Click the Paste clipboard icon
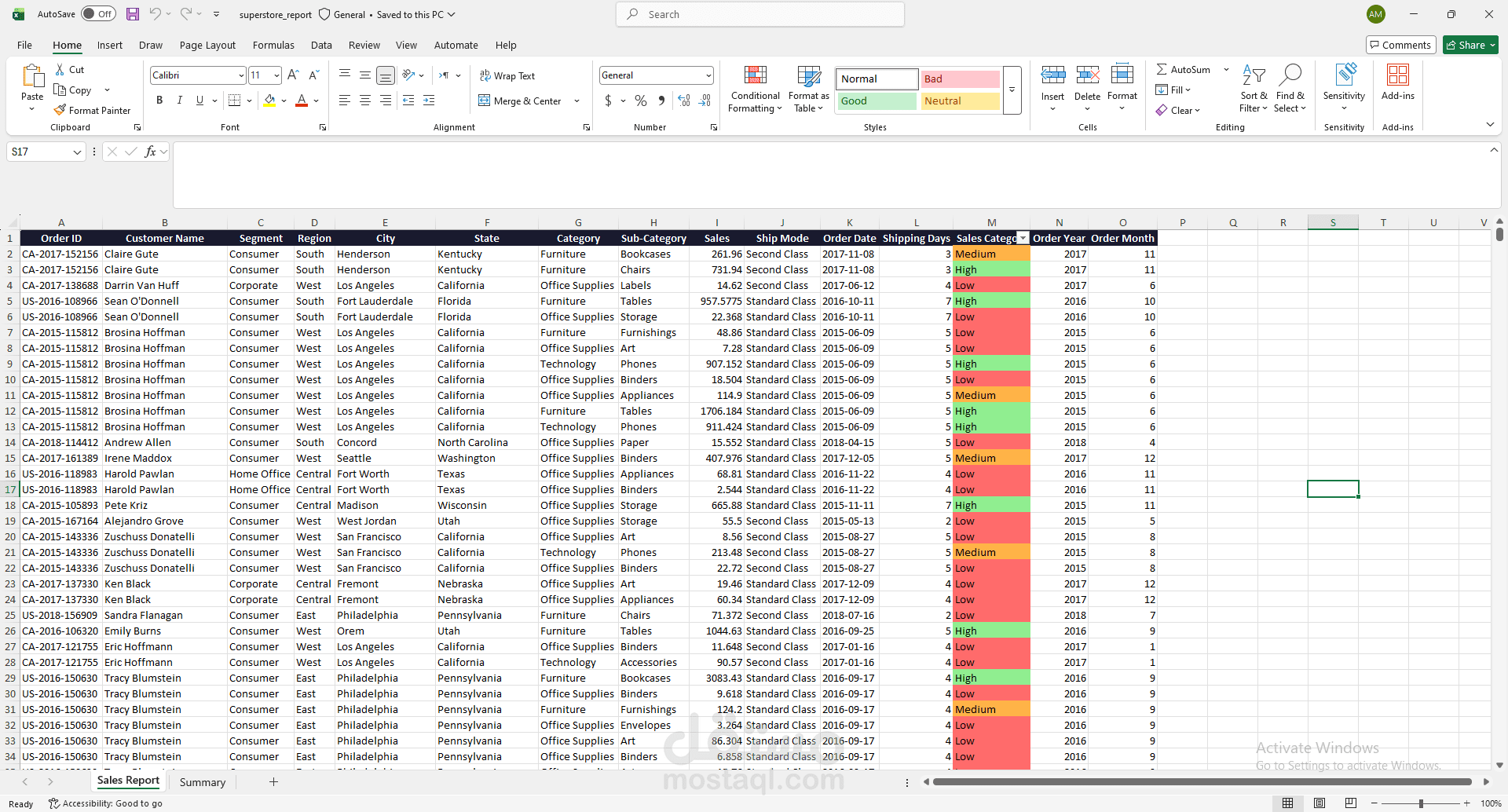This screenshot has width=1508, height=812. 32,76
